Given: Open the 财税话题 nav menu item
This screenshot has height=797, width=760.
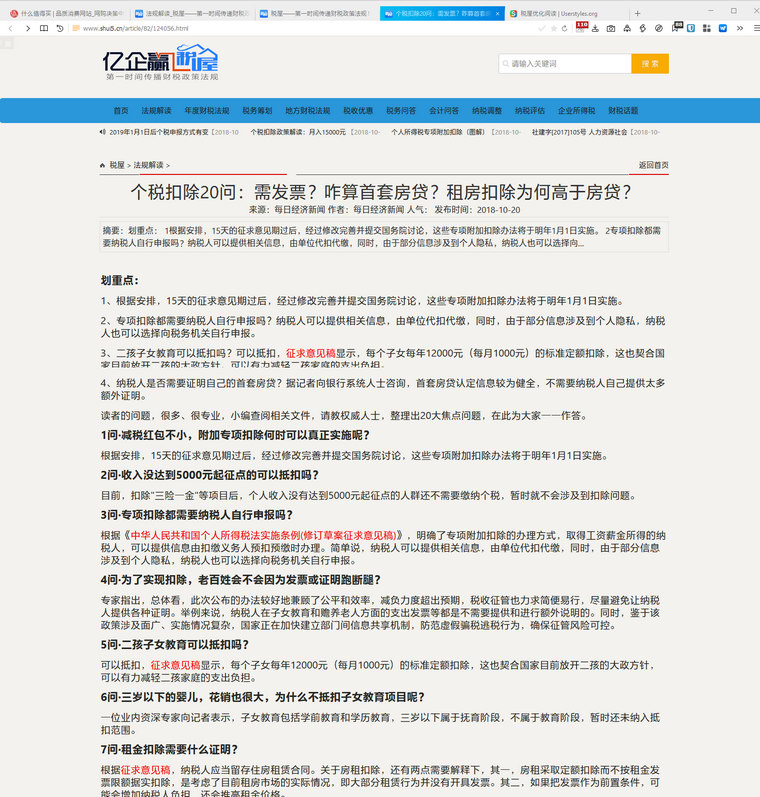Looking at the screenshot, I should point(623,110).
